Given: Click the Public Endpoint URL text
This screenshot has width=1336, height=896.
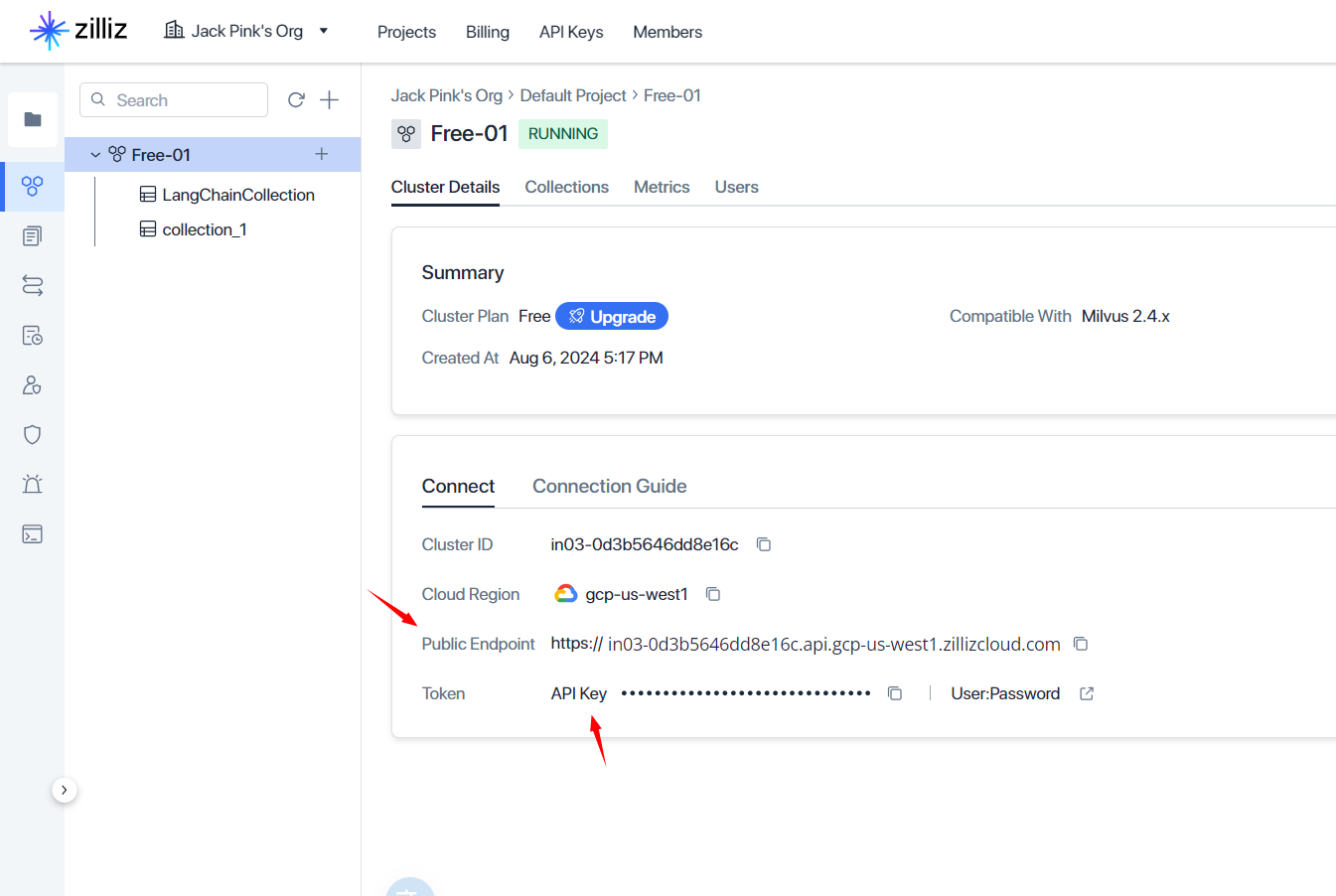Looking at the screenshot, I should click(x=806, y=644).
